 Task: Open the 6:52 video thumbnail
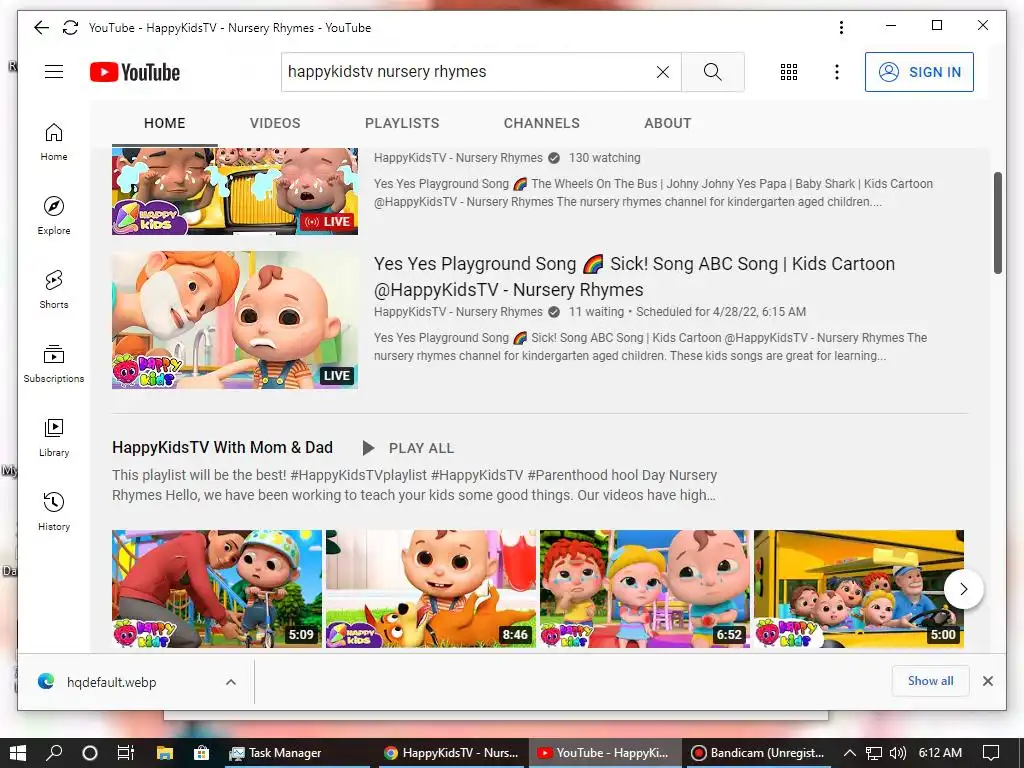click(x=645, y=588)
